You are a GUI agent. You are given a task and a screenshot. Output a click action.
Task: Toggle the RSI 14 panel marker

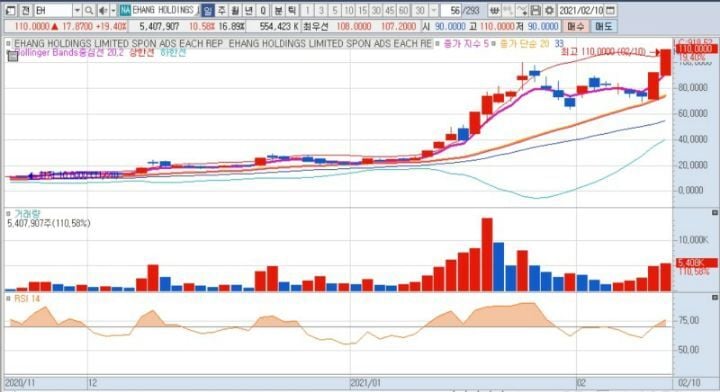tap(8, 298)
